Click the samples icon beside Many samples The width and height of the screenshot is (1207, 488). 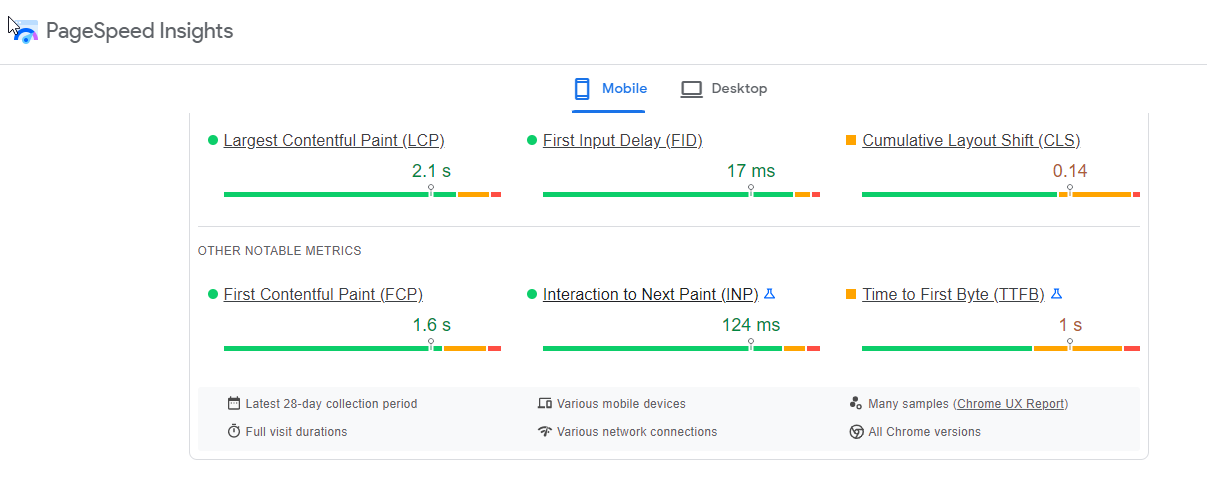coord(856,404)
